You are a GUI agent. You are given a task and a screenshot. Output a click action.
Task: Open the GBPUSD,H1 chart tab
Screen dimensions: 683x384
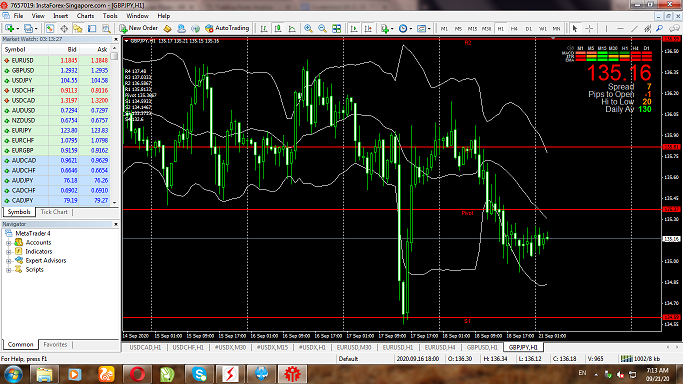click(x=482, y=347)
